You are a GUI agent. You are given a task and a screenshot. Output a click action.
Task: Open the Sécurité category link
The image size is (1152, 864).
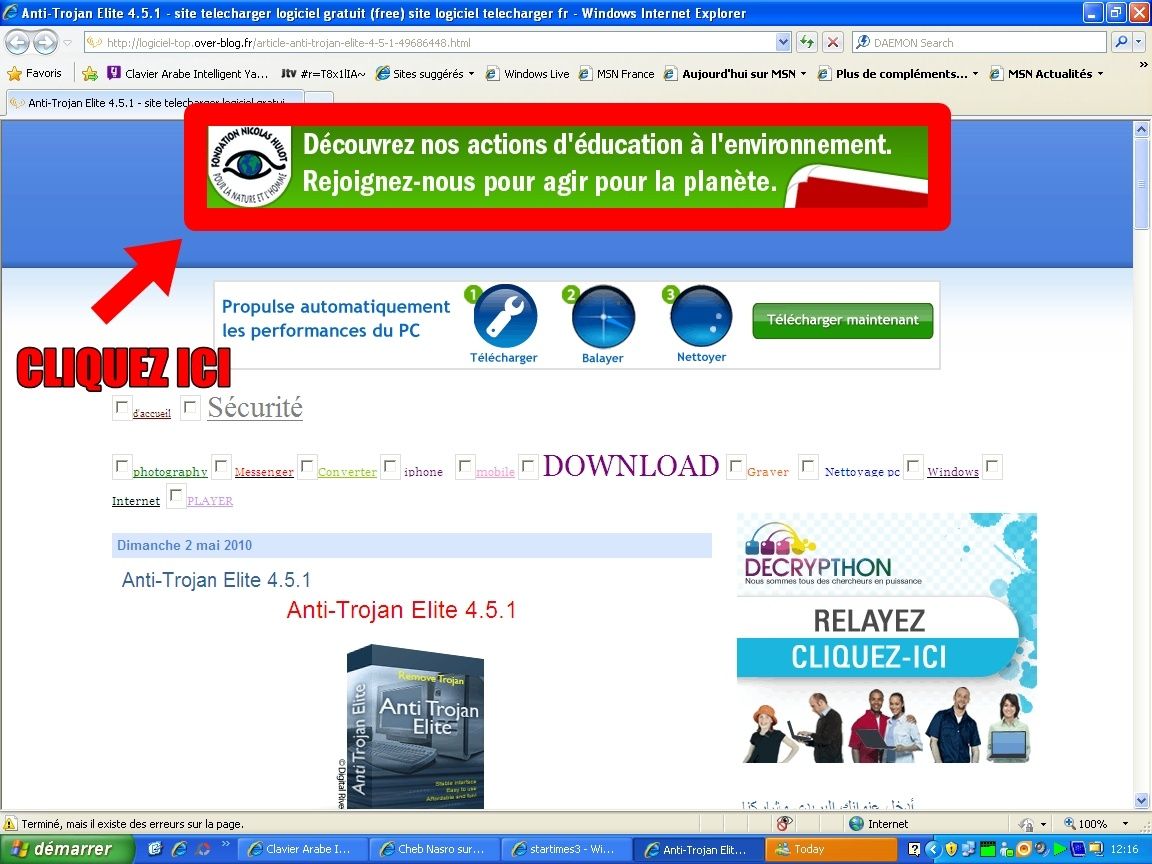pos(255,407)
